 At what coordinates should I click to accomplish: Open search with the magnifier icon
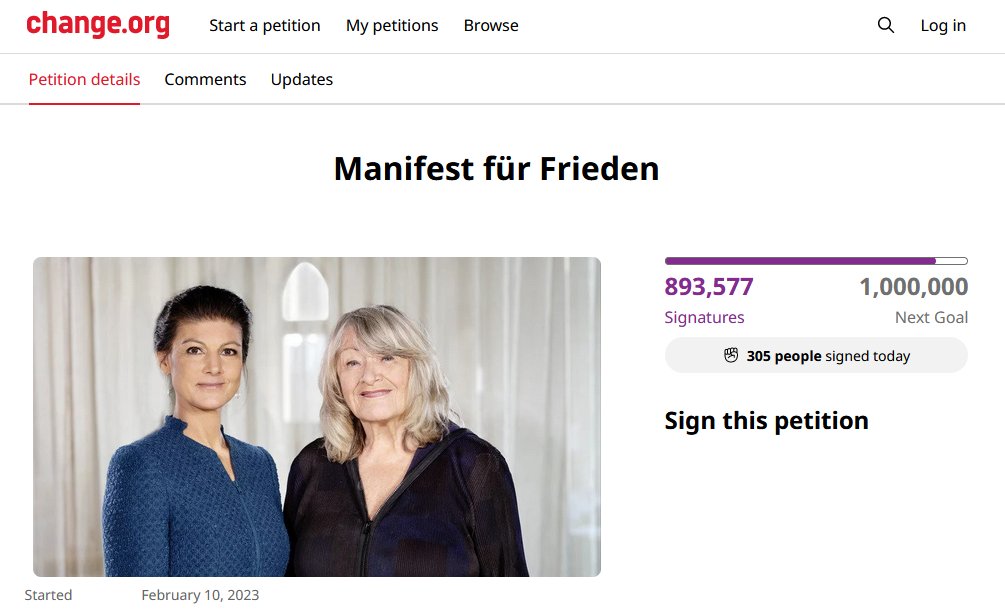(x=885, y=25)
